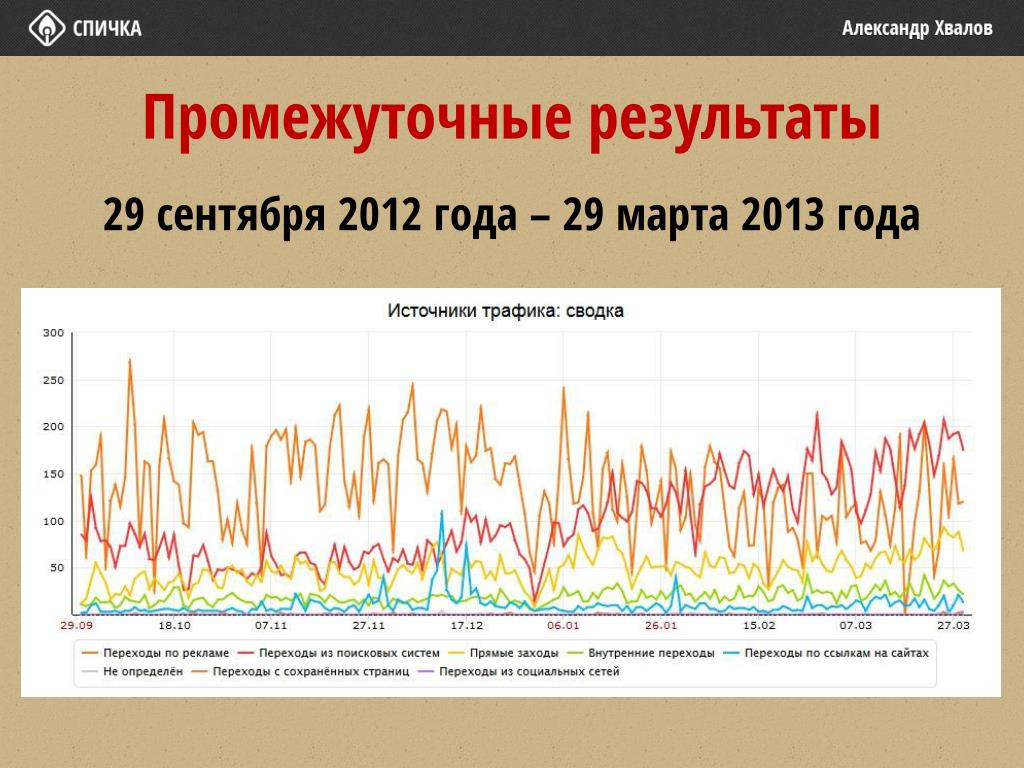Click y-axis value 100

click(54, 521)
